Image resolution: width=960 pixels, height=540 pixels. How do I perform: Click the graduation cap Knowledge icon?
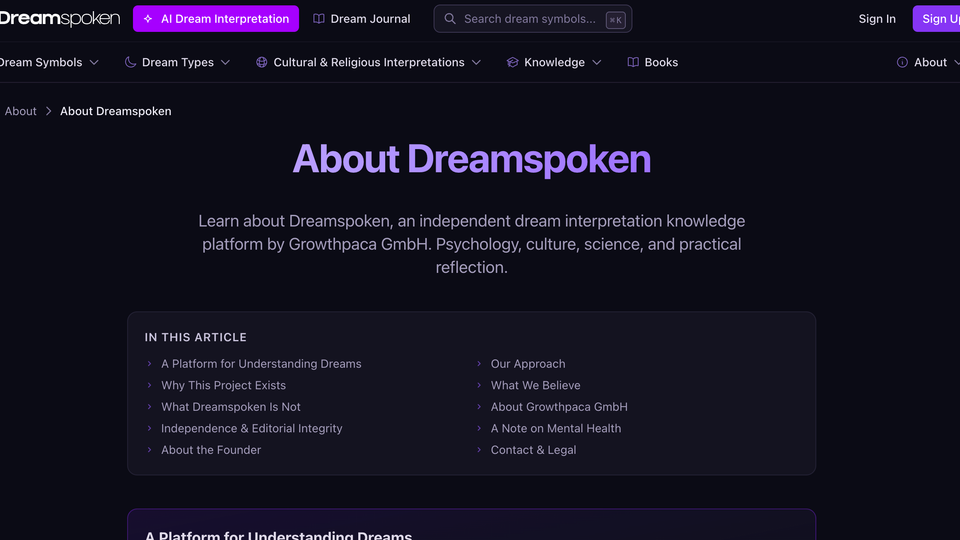513,62
